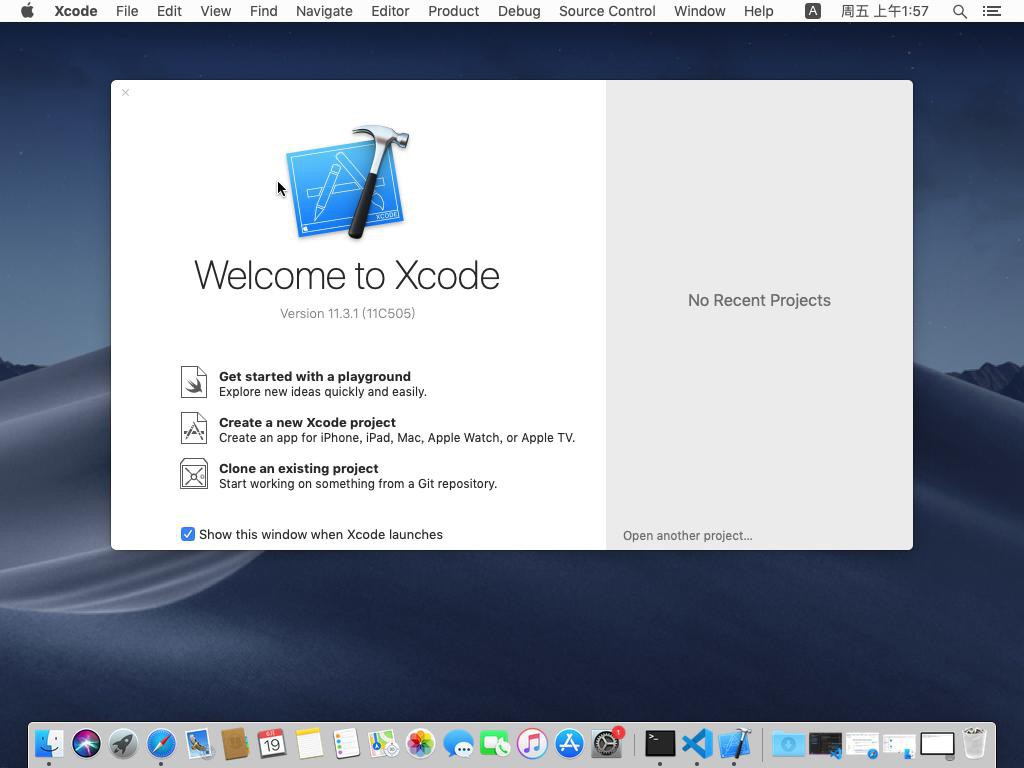Open System Preferences from the Dock
The height and width of the screenshot is (768, 1024).
(607, 743)
